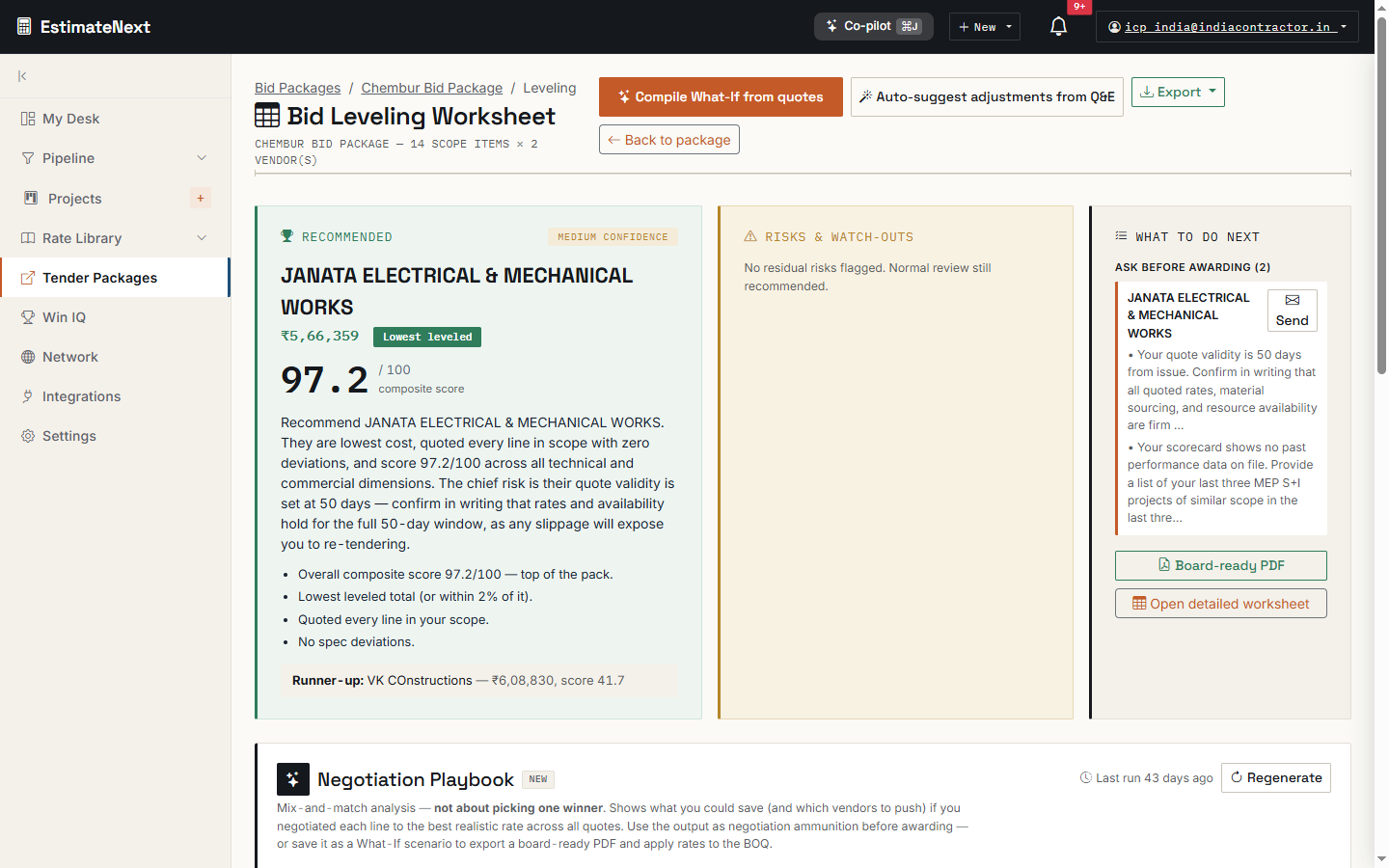This screenshot has width=1389, height=868.
Task: Go to Projects in the sidebar
Action: coord(116,198)
